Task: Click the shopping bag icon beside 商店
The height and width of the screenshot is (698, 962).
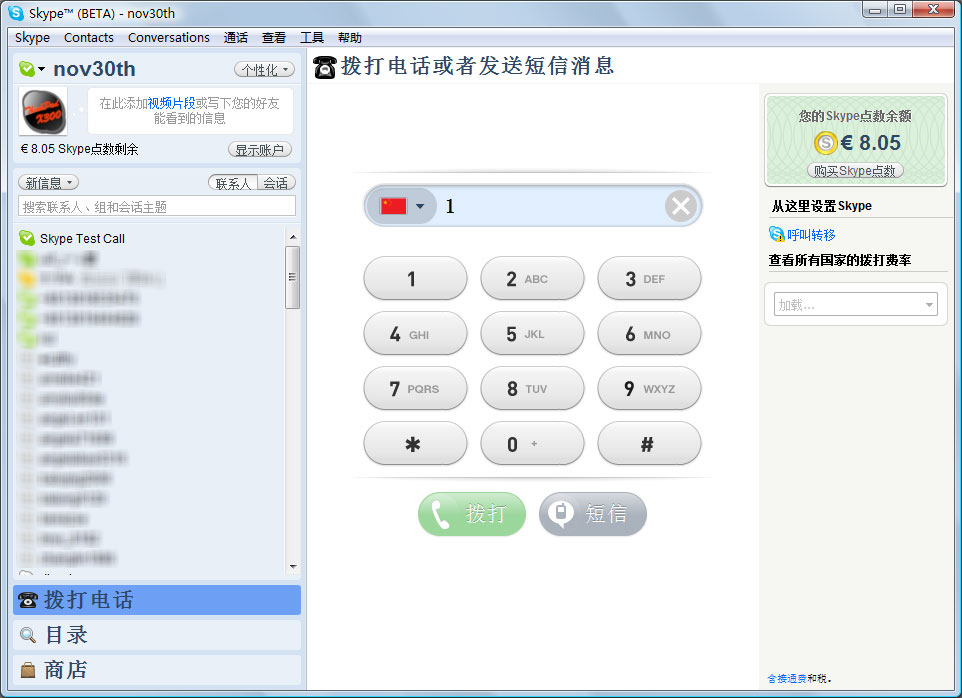Action: tap(28, 670)
